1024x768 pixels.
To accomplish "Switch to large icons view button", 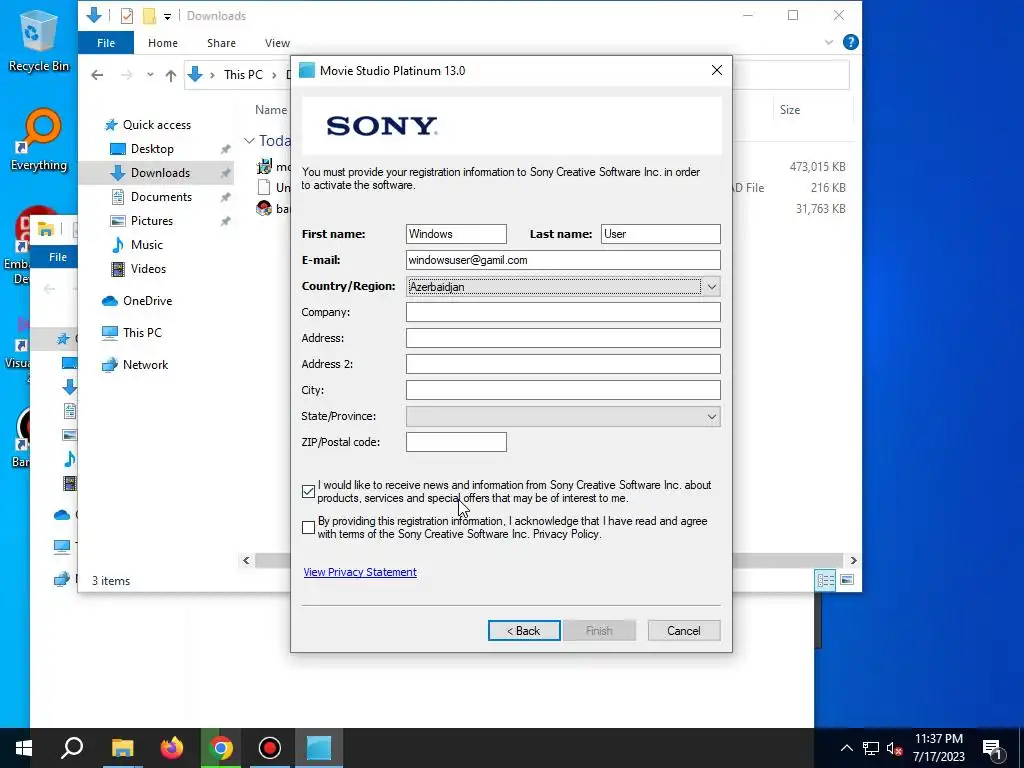I will 847,580.
